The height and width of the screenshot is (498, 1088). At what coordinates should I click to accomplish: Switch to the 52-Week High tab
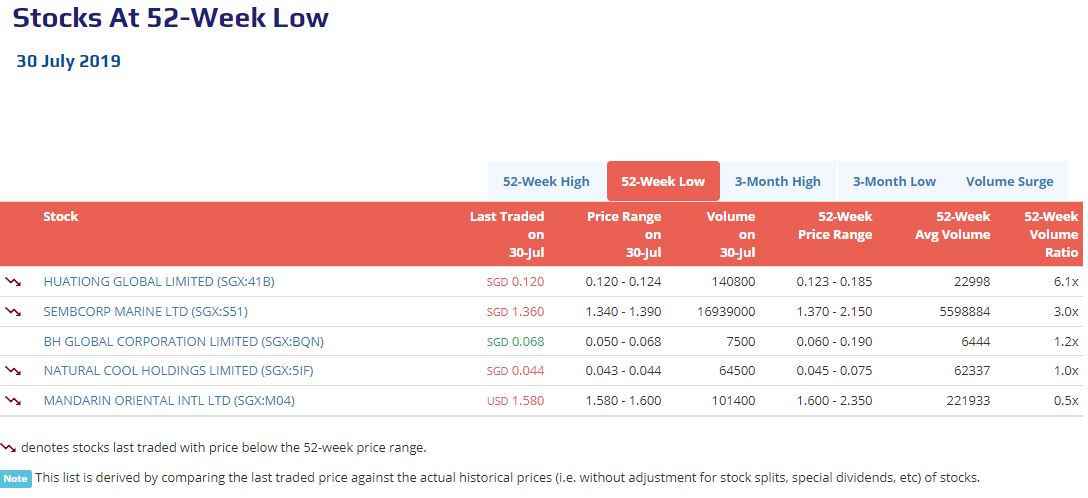point(546,182)
